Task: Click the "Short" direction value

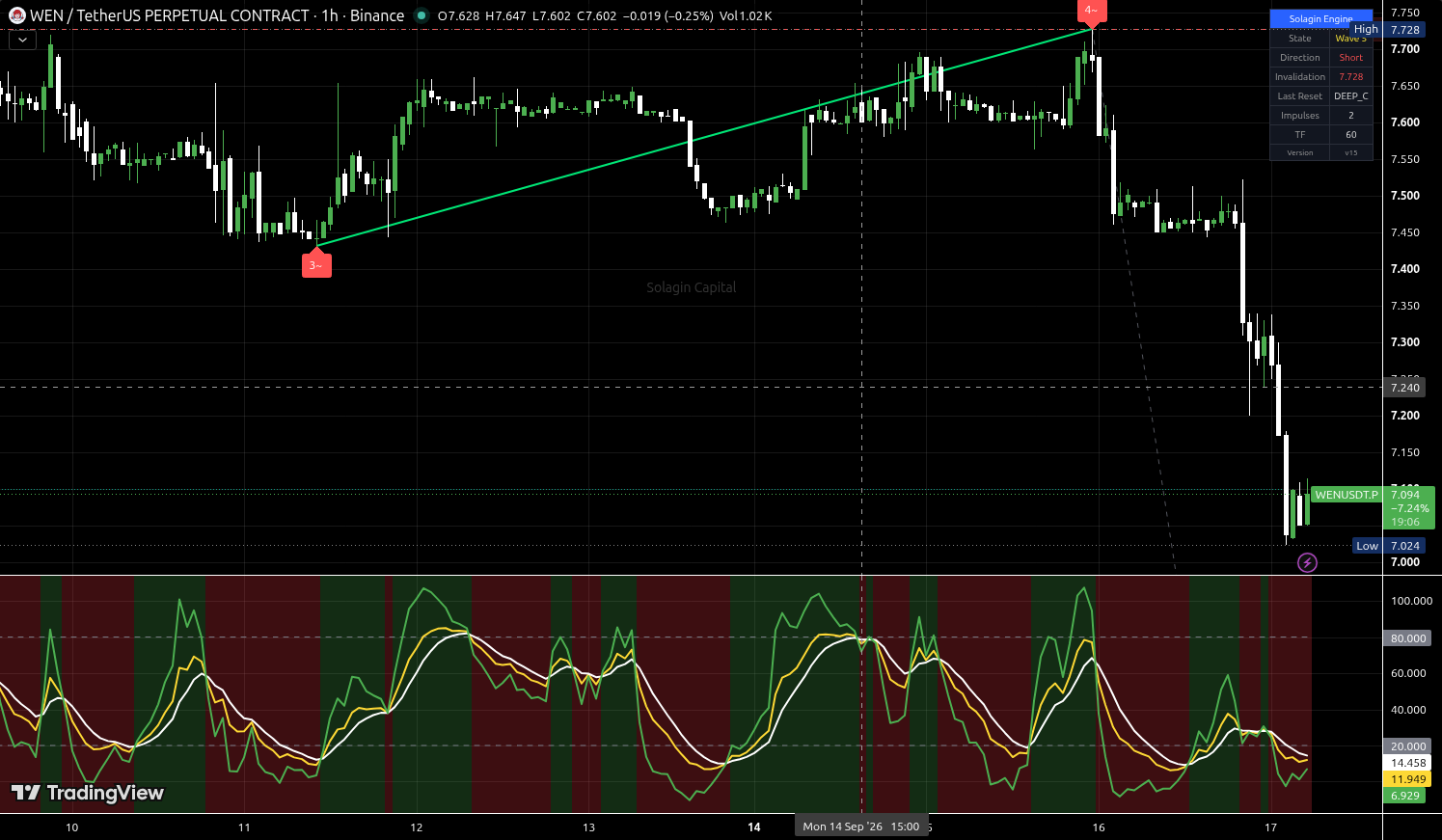Action: point(1350,58)
